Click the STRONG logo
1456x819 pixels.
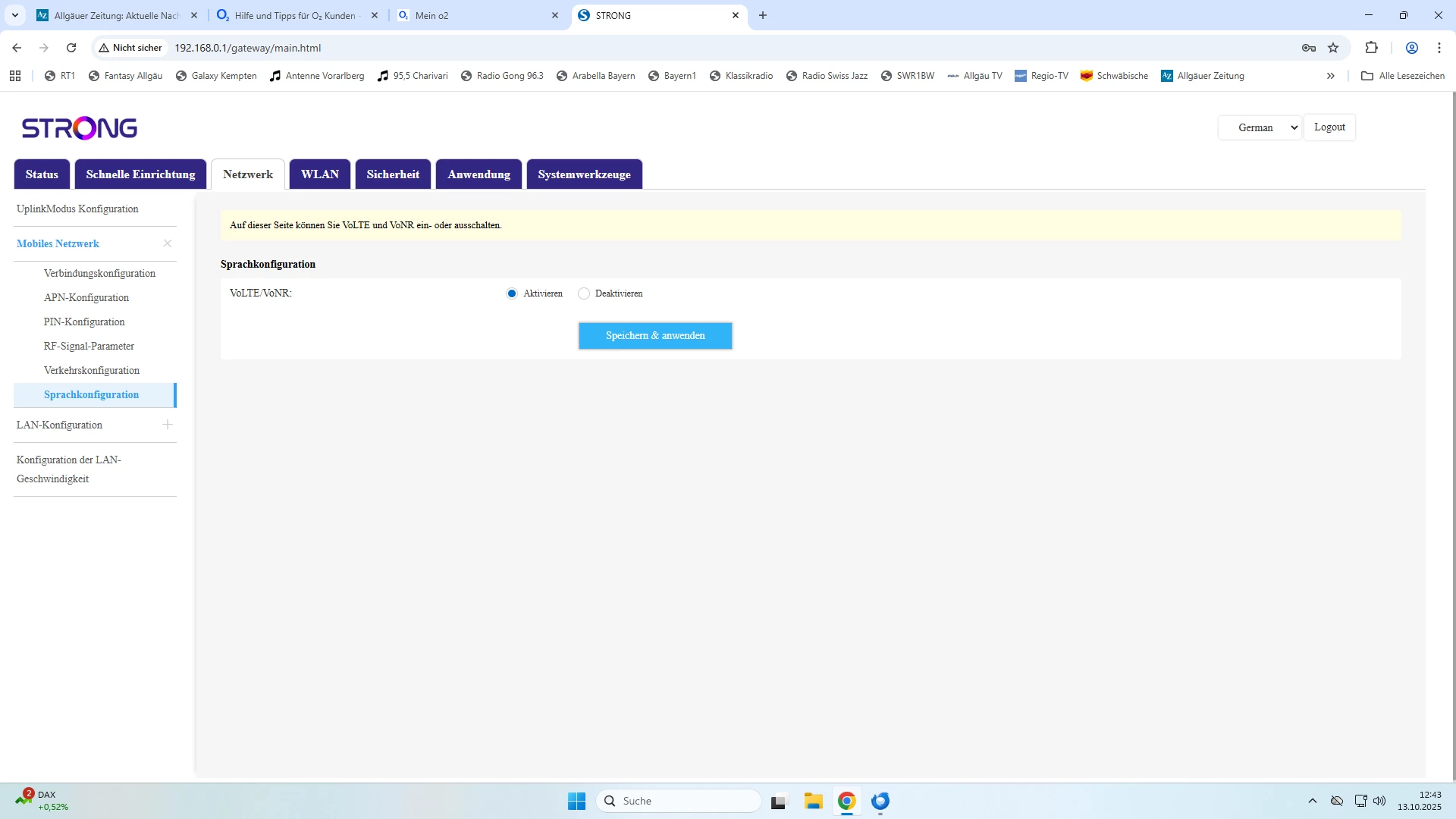pos(80,128)
